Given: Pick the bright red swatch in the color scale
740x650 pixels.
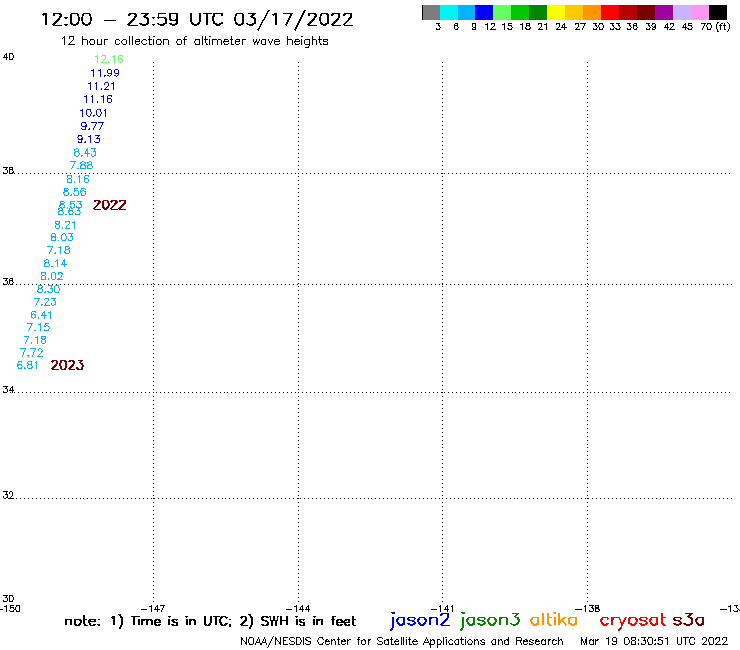Looking at the screenshot, I should (610, 12).
